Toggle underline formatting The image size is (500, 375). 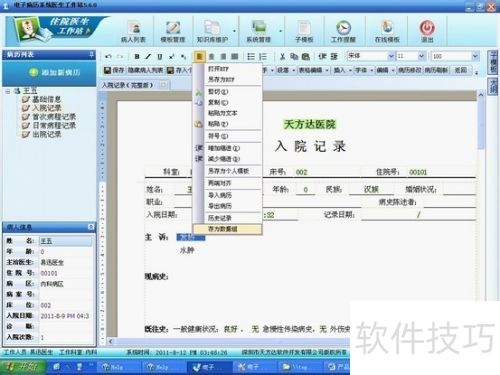click(160, 57)
